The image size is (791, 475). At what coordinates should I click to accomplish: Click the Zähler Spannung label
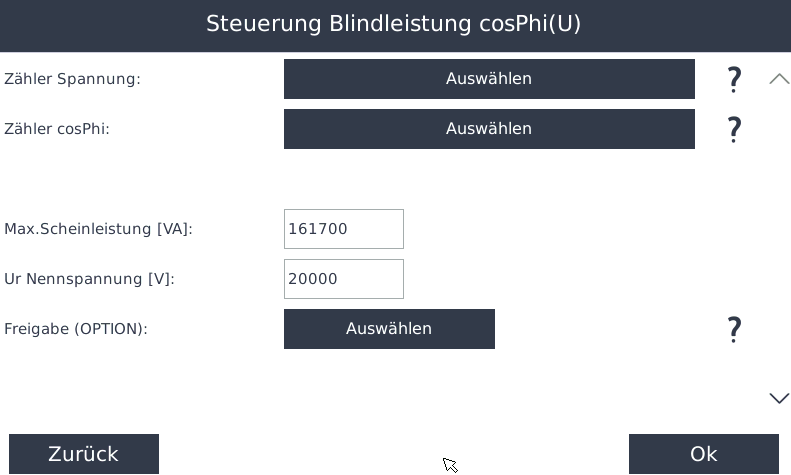coord(72,79)
